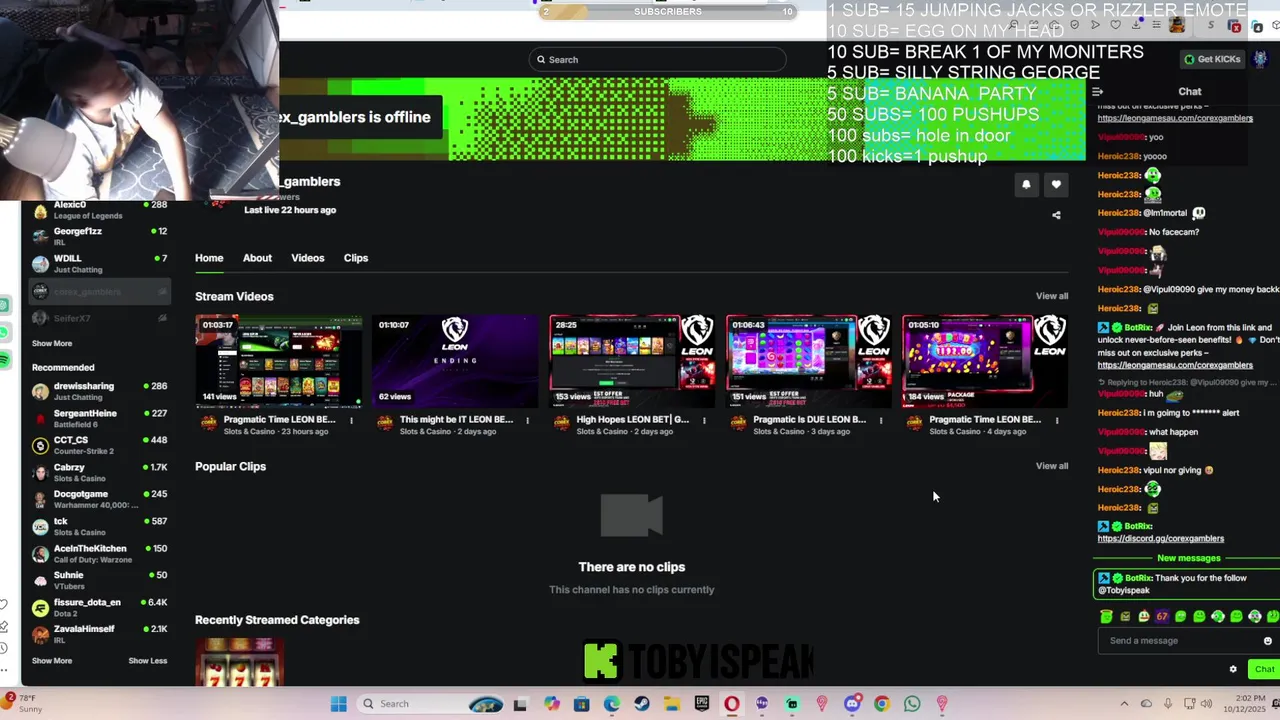Open Docgotgame recommended channel
This screenshot has width=1280, height=720.
pyautogui.click(x=100, y=499)
